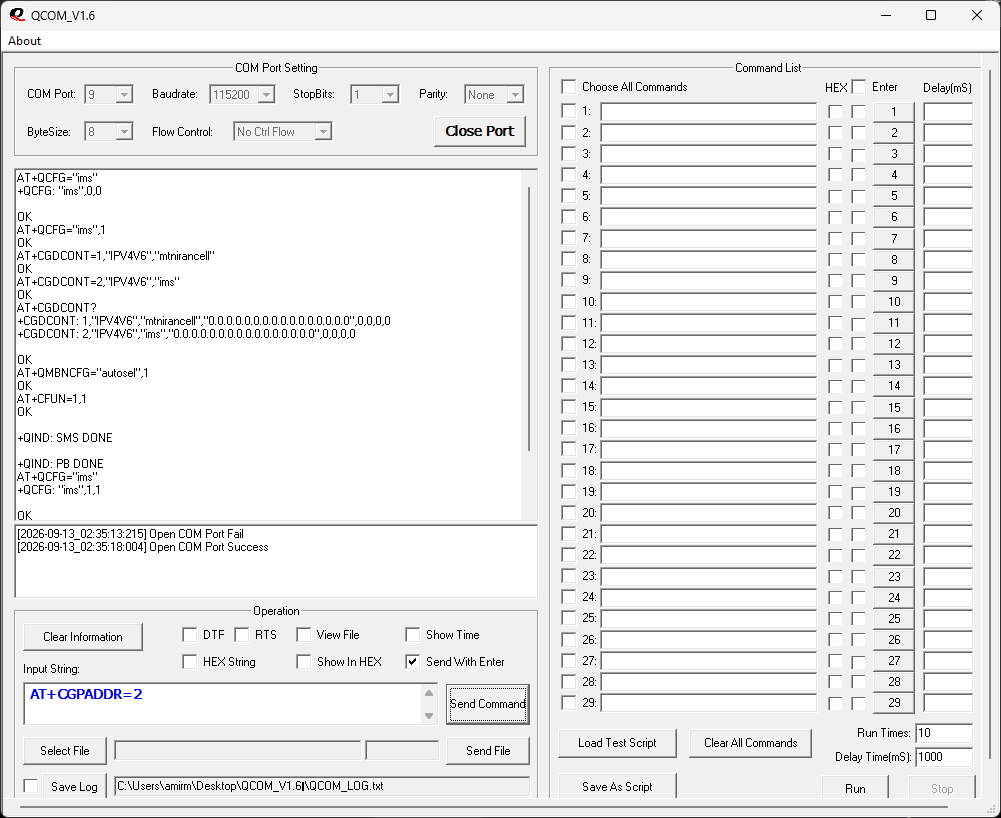This screenshot has height=818, width=1001.
Task: Click the Run button
Action: (855, 789)
